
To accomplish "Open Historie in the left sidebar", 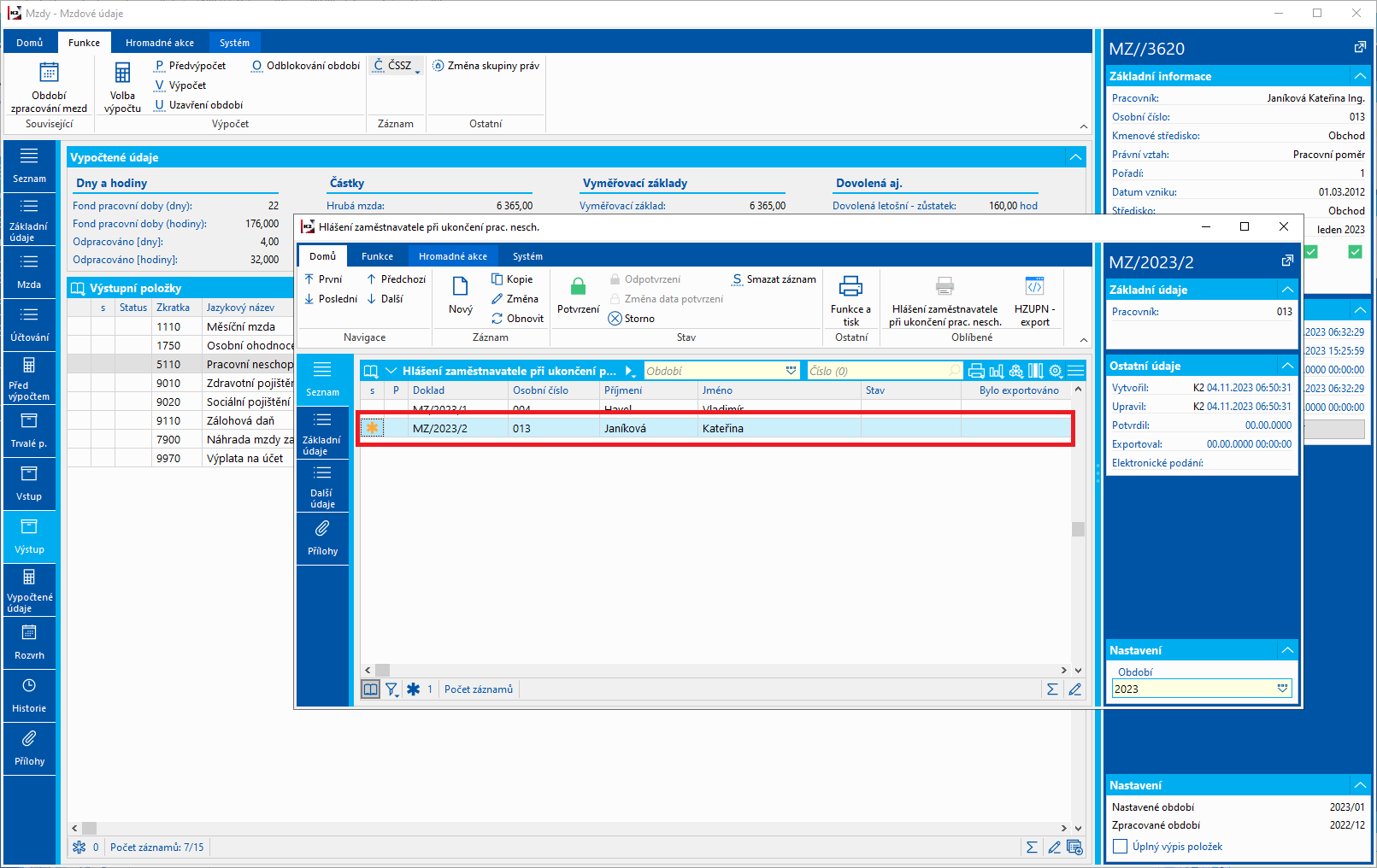I will pos(29,695).
